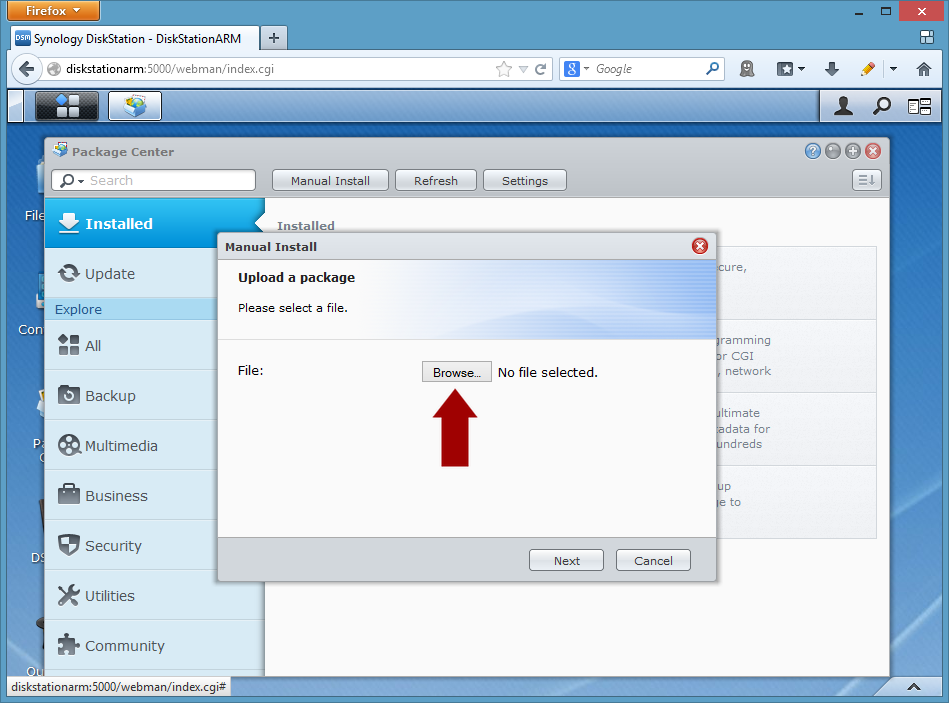The width and height of the screenshot is (949, 703).
Task: Close the Manual Install dialog
Action: click(x=700, y=246)
